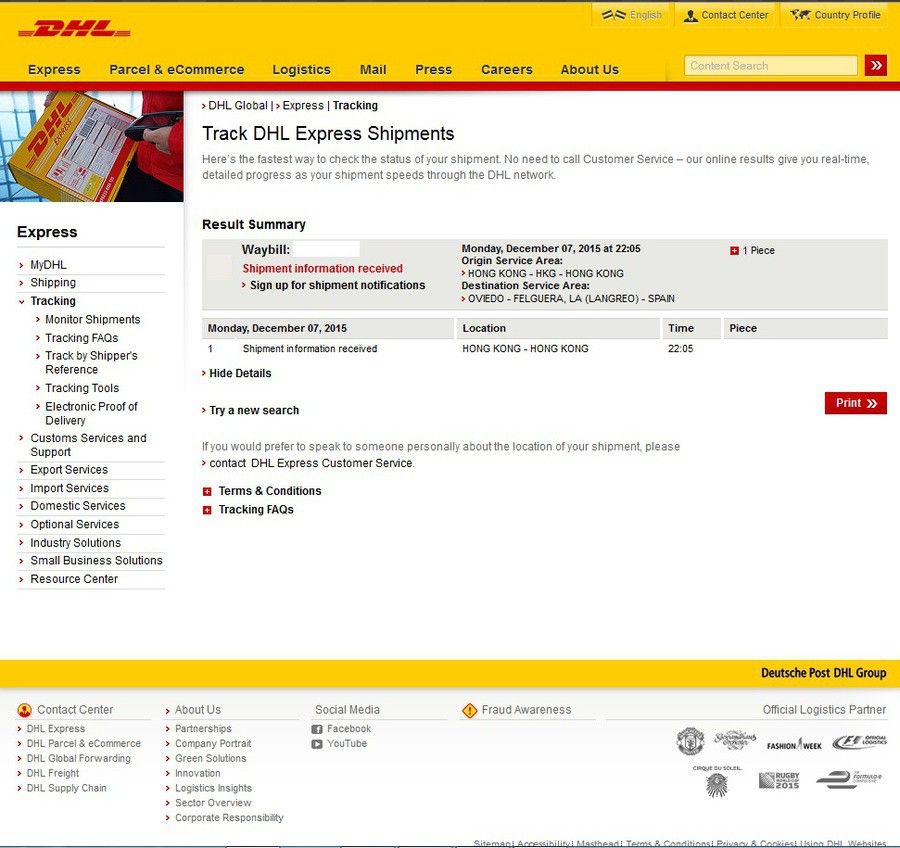Click the Formula E partner logo
Viewport: 900px width, 848px height.
click(x=848, y=779)
